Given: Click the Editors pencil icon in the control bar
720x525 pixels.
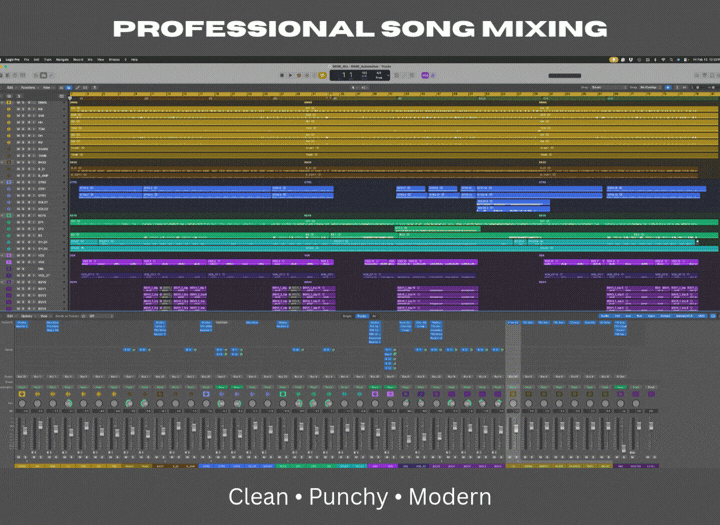Looking at the screenshot, I should (x=51, y=75).
